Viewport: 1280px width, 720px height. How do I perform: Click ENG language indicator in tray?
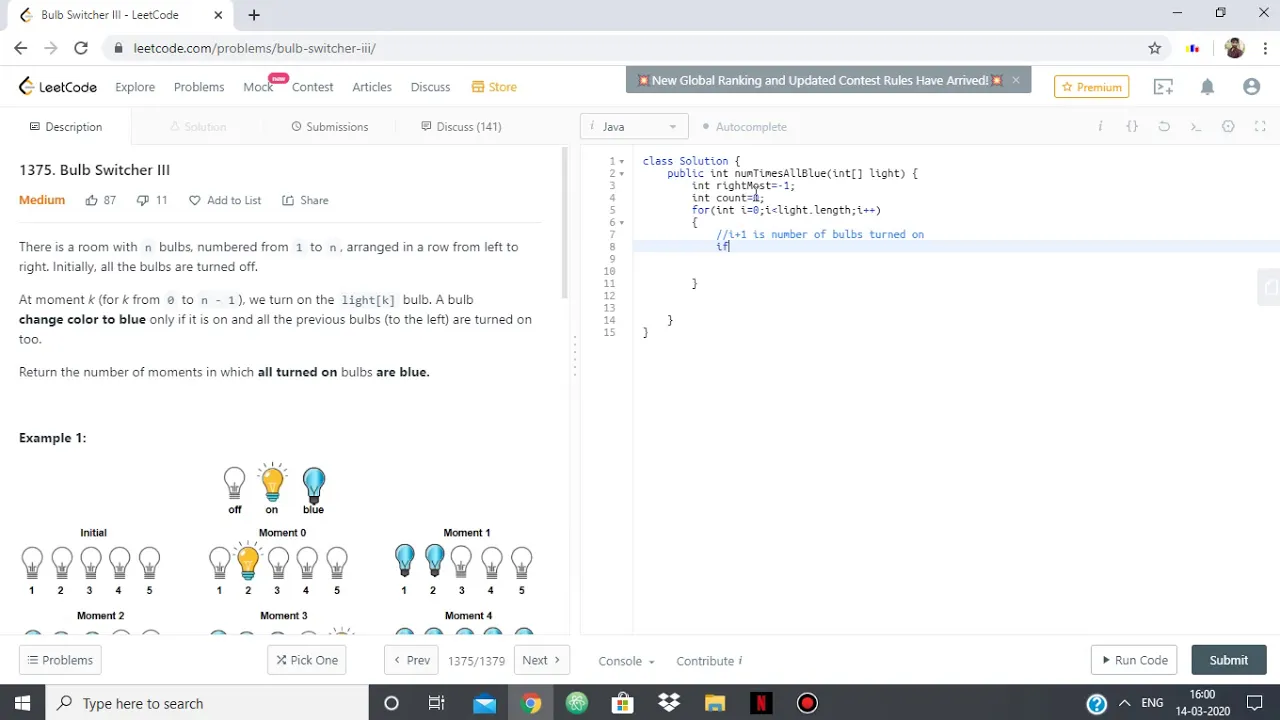point(1152,703)
